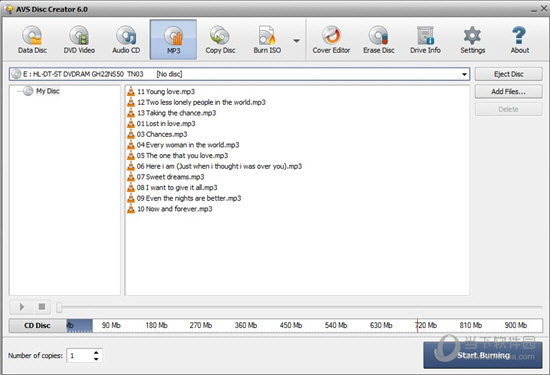Select 07 Sweet dreams.mp3
The height and width of the screenshot is (375, 550).
(x=170, y=177)
